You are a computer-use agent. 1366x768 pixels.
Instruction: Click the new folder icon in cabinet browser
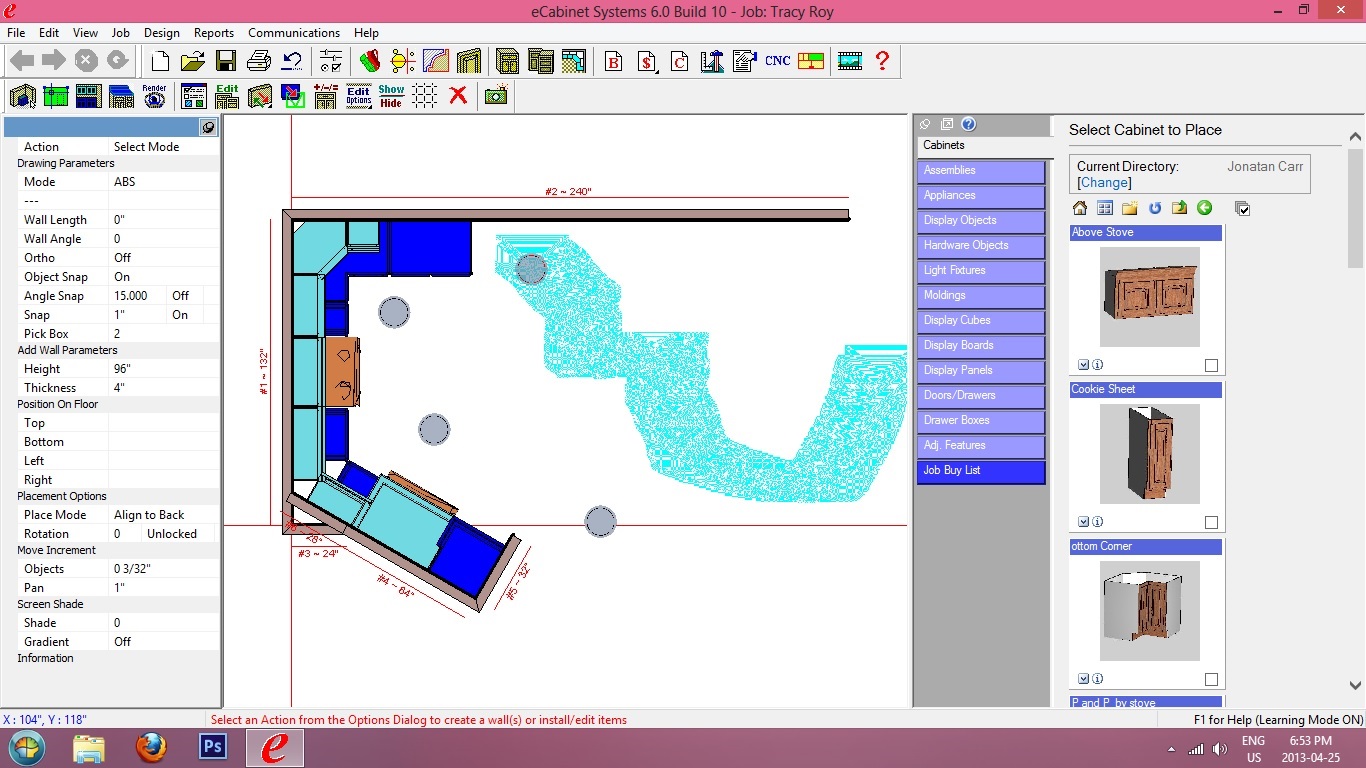[x=1130, y=208]
